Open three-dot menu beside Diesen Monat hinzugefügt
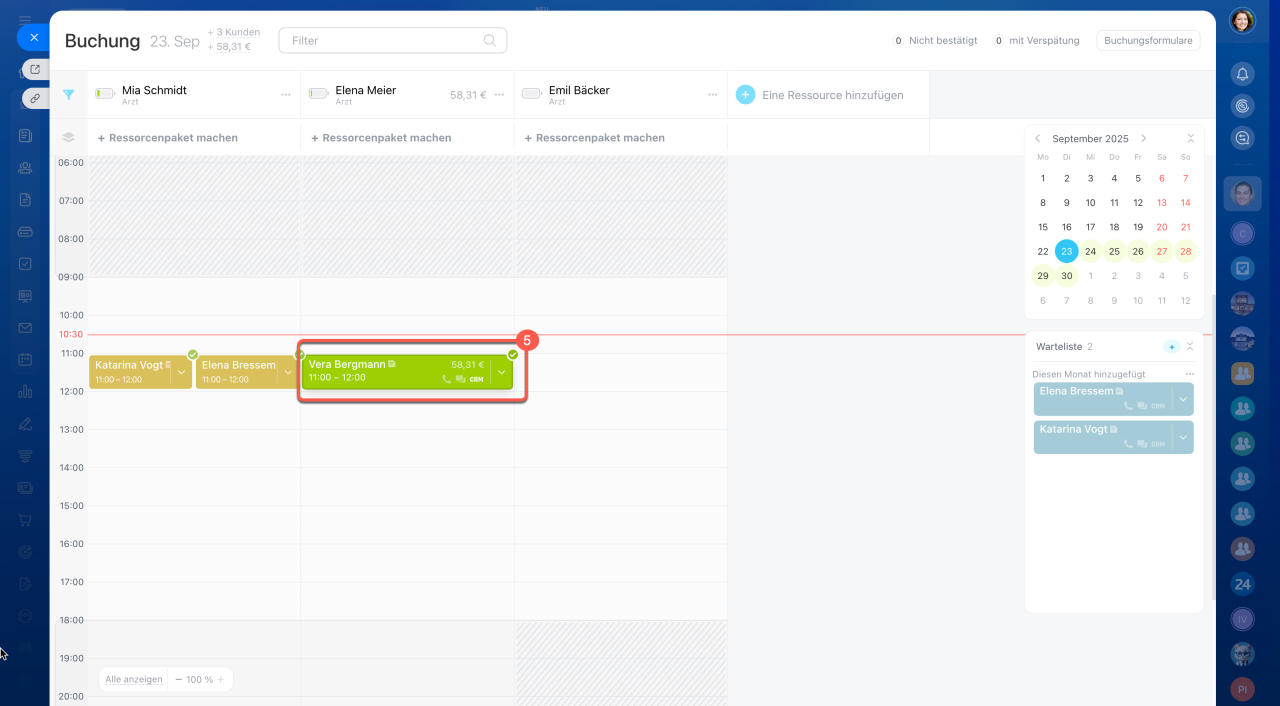 [1190, 374]
